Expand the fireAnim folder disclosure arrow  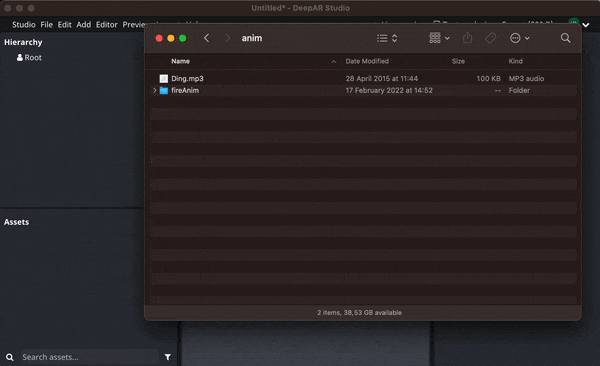pyautogui.click(x=155, y=90)
